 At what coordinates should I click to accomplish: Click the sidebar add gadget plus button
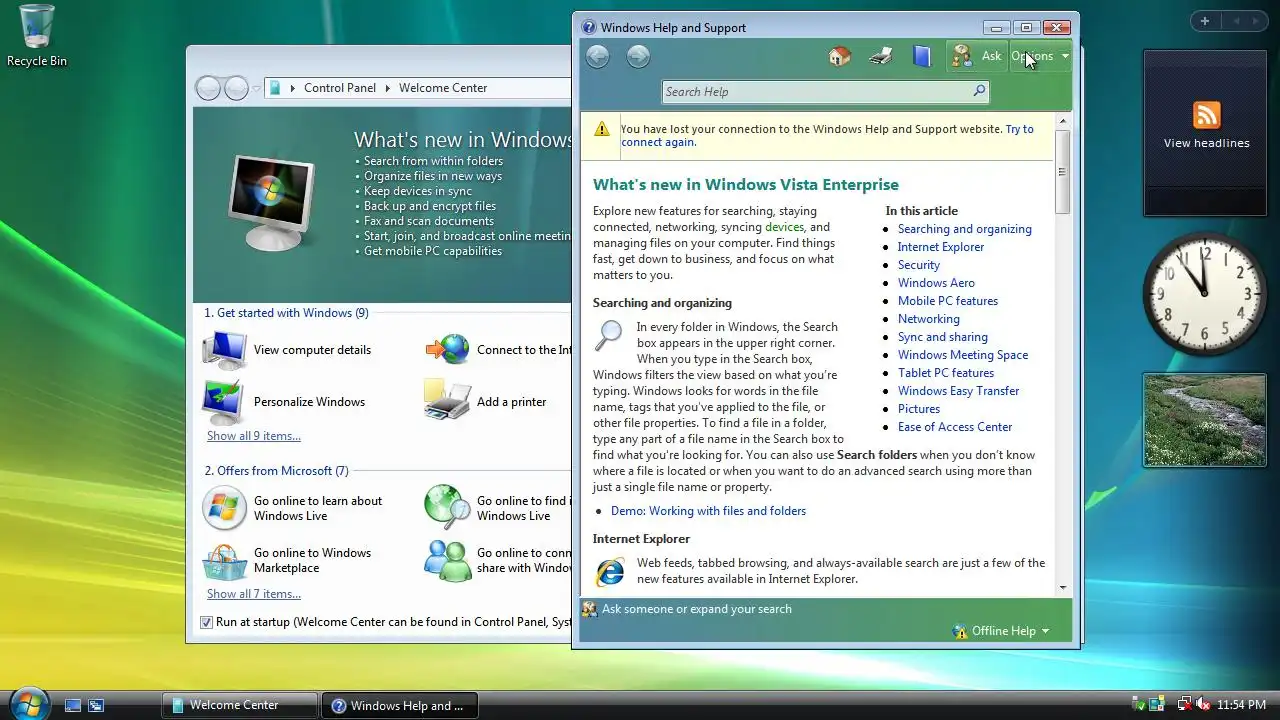(1205, 21)
